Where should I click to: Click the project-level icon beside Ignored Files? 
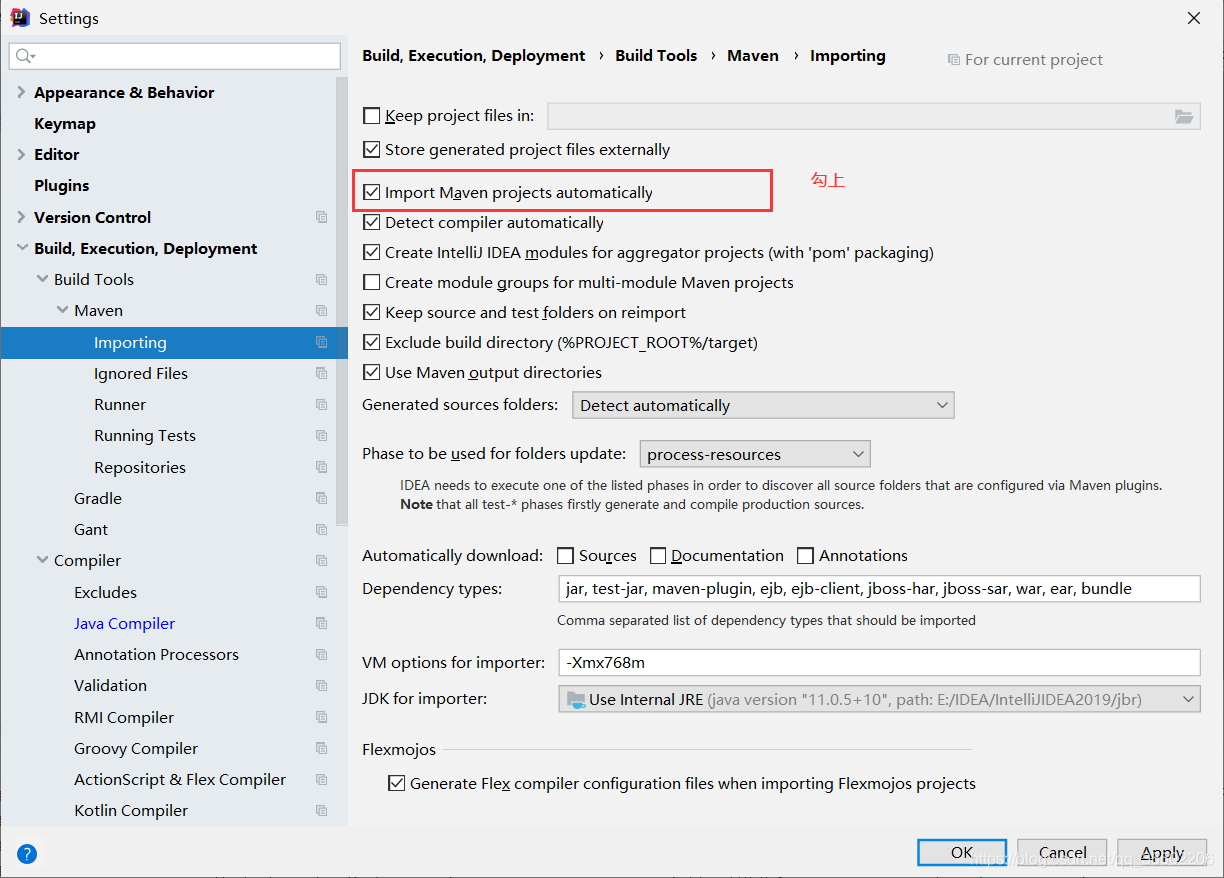pyautogui.click(x=321, y=373)
